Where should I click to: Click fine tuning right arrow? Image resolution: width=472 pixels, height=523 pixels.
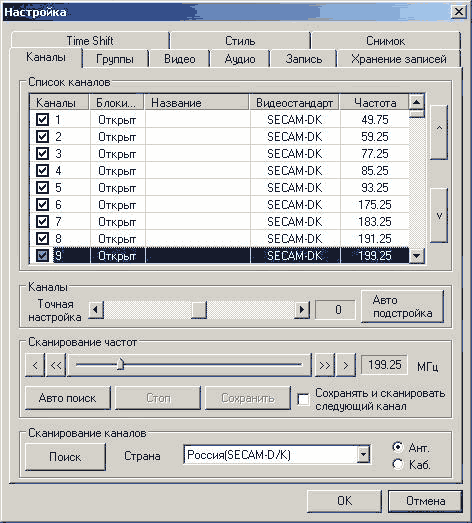(302, 310)
